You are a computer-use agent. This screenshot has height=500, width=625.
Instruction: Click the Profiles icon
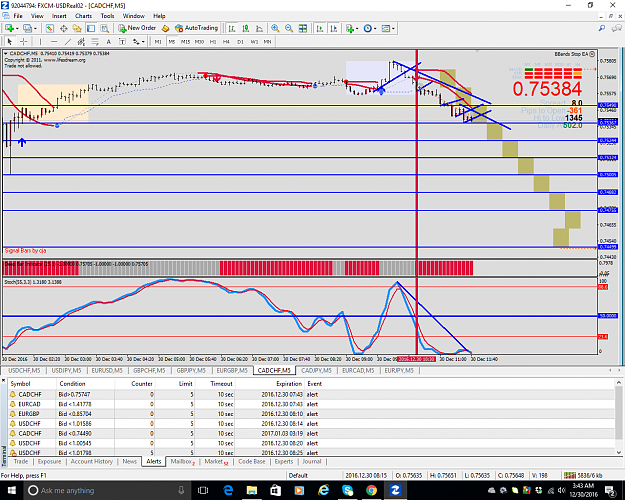tap(27, 28)
